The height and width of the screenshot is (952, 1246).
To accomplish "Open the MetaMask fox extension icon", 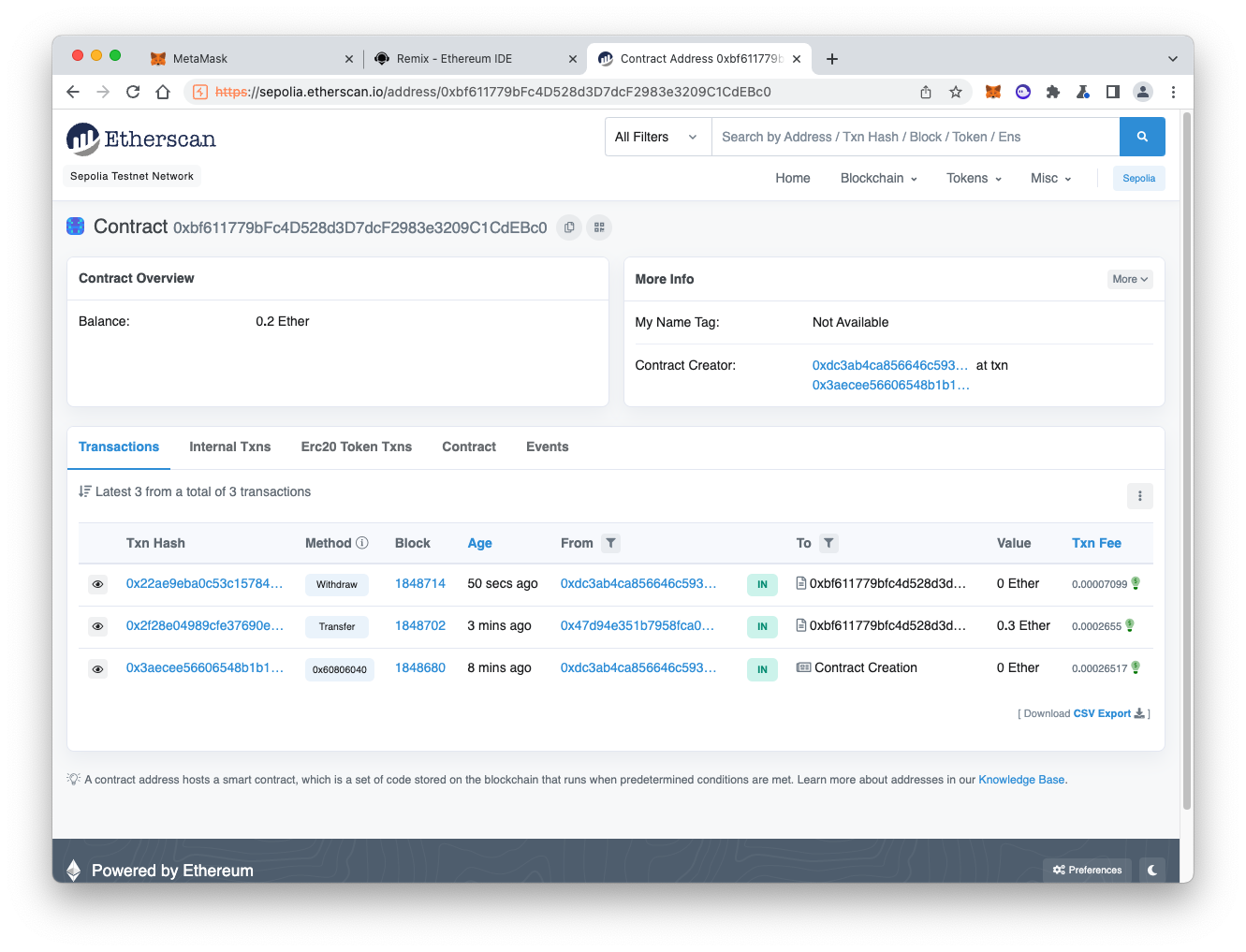I will pyautogui.click(x=993, y=92).
